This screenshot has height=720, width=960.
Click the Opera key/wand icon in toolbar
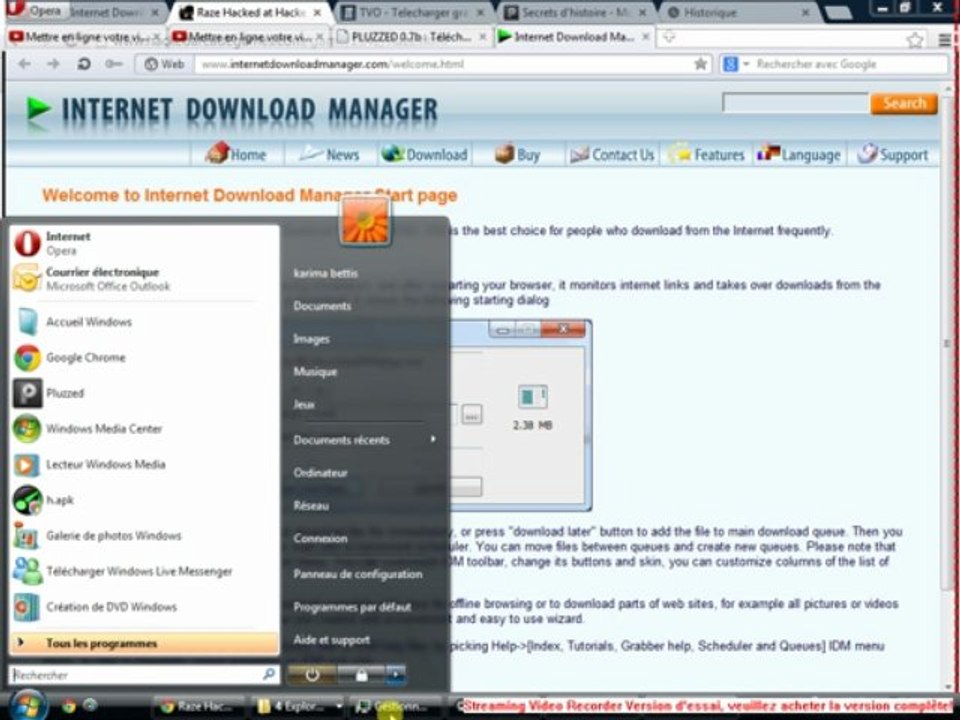click(113, 64)
